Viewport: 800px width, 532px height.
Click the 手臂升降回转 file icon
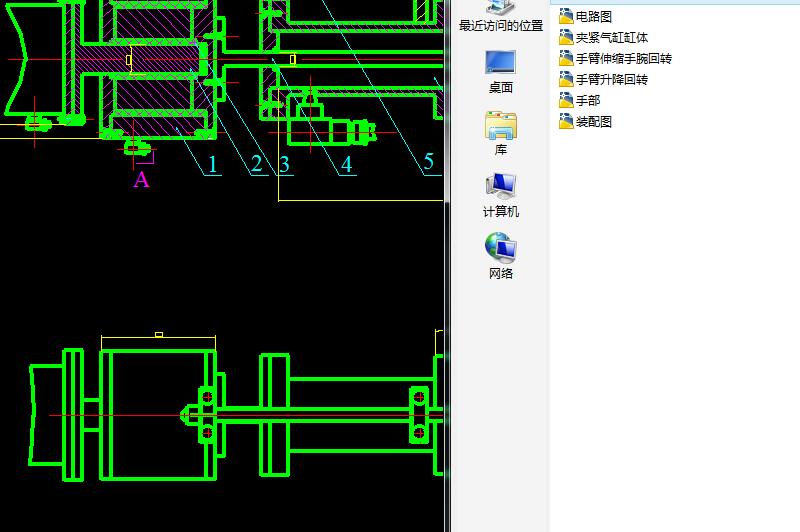click(566, 79)
